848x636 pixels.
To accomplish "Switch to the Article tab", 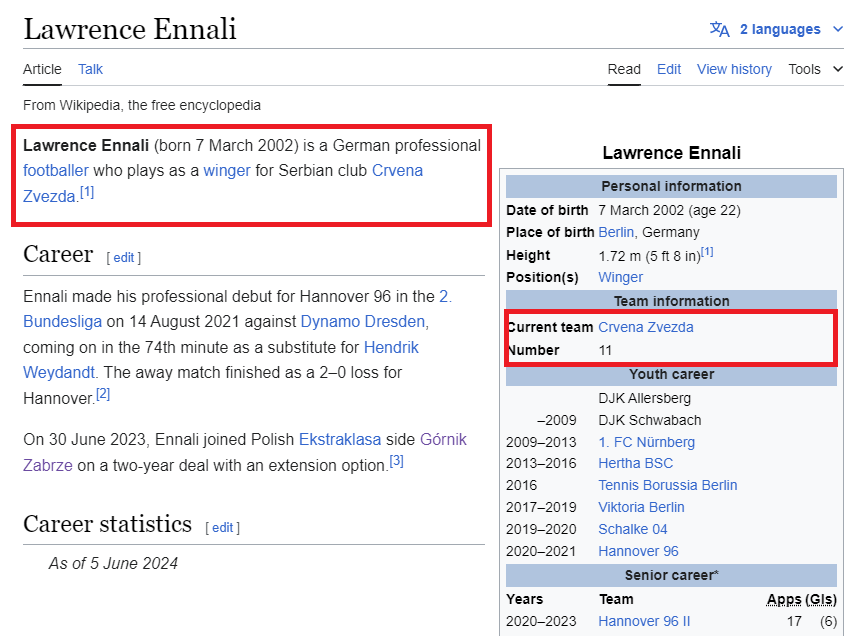I will [x=42, y=69].
